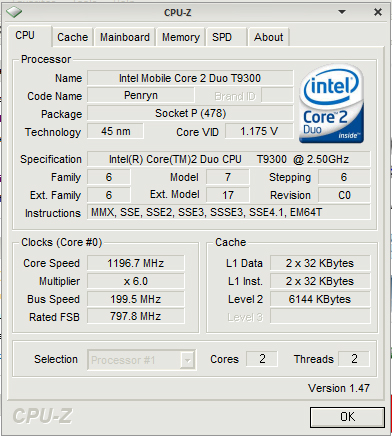Switch to the Cache tab
The image size is (392, 436).
point(72,37)
